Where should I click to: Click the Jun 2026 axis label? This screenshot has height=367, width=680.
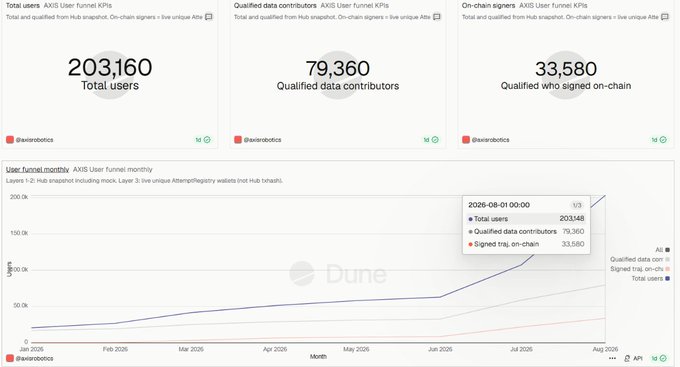coord(440,349)
